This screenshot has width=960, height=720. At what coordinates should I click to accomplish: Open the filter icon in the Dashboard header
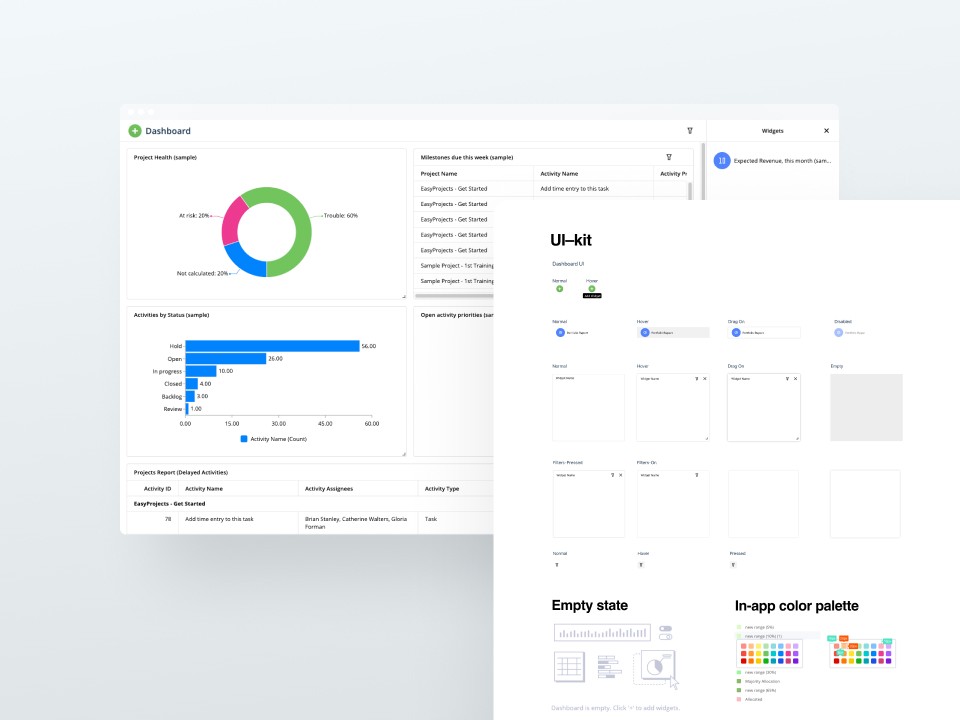coord(690,130)
